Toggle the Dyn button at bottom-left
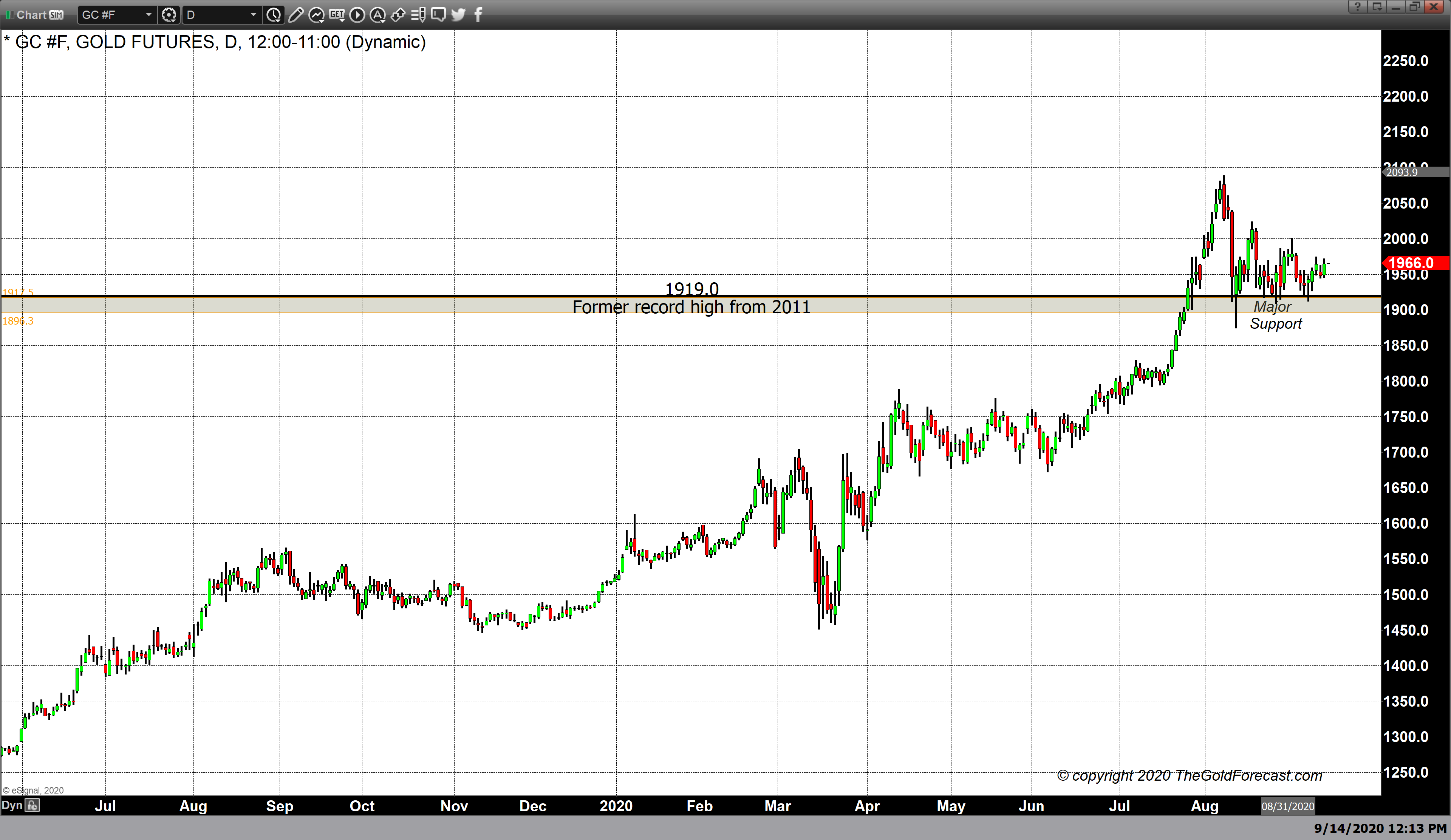This screenshot has width=1451, height=840. coord(11,805)
